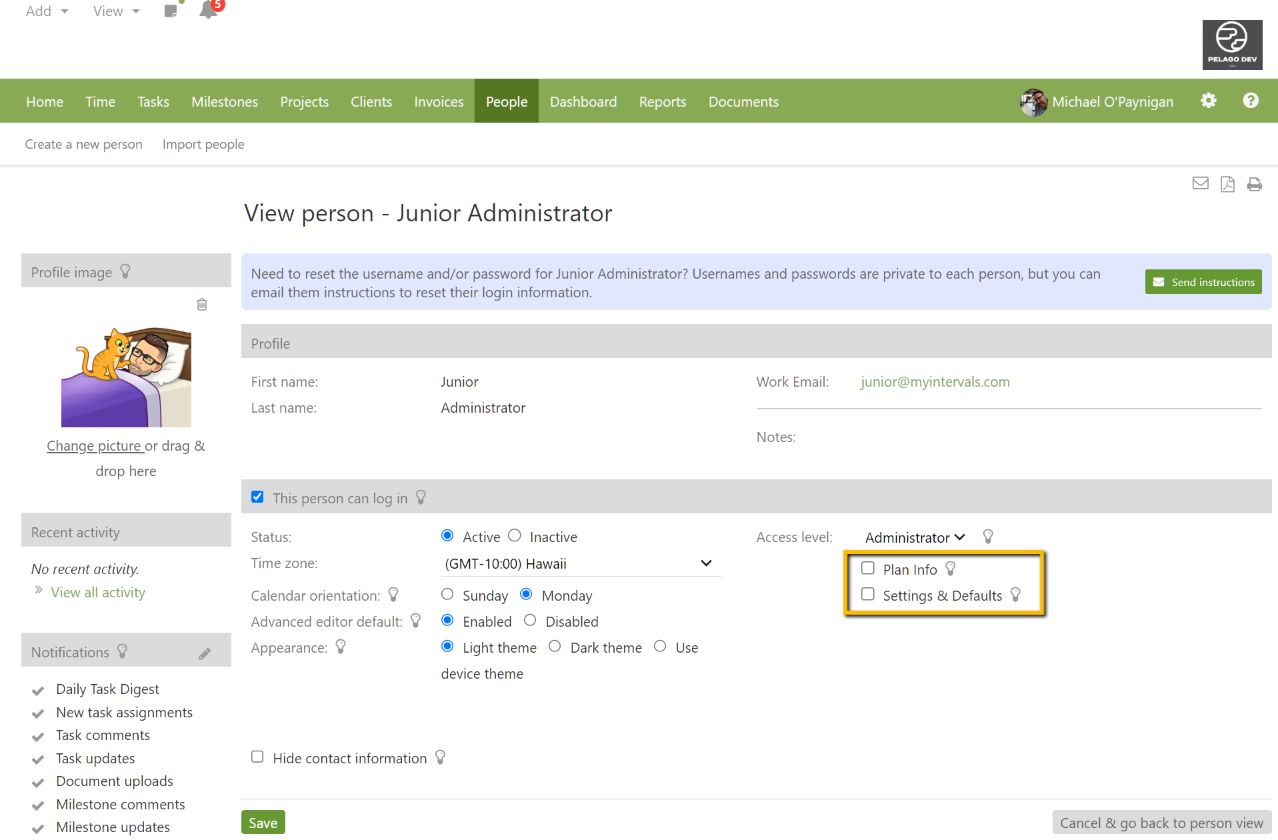Select the Inactive status radio button

[x=515, y=536]
